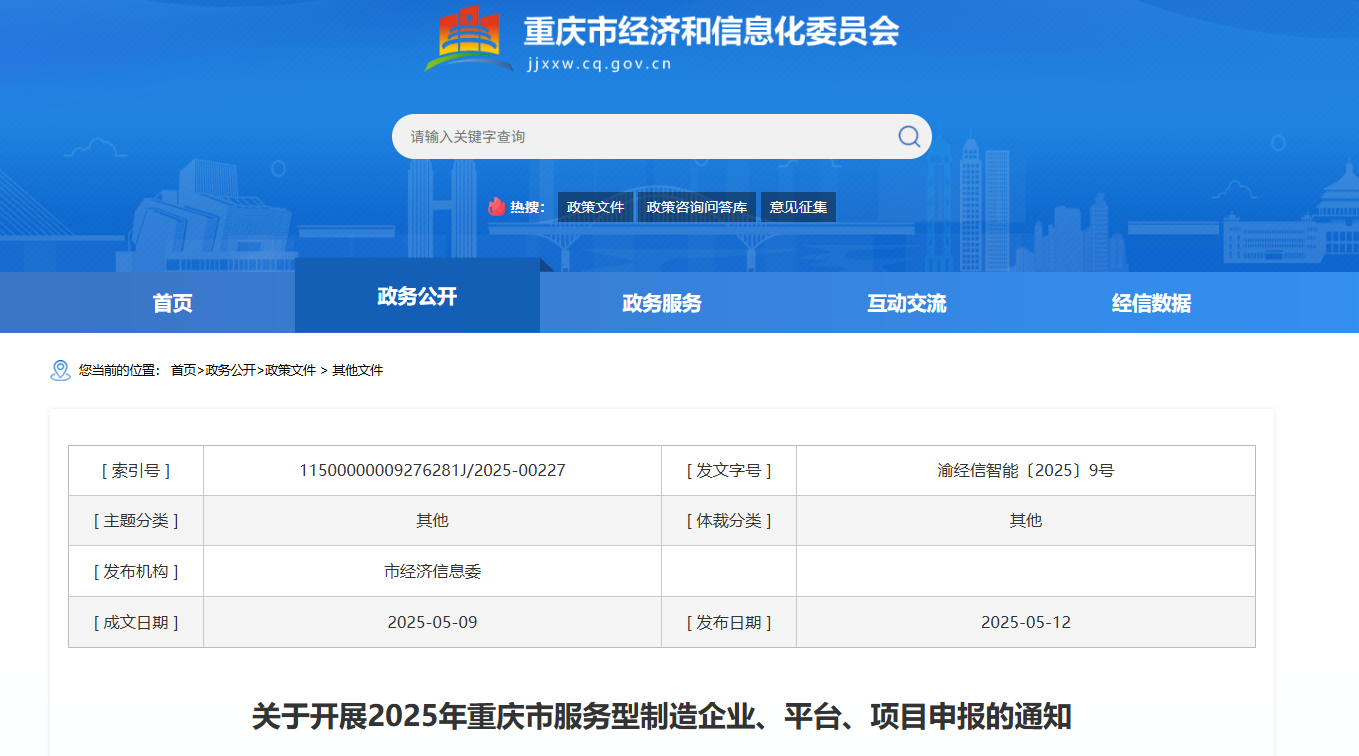The width and height of the screenshot is (1359, 756).
Task: Click the 重庆市经济和信息化委员会 site title
Action: click(711, 32)
